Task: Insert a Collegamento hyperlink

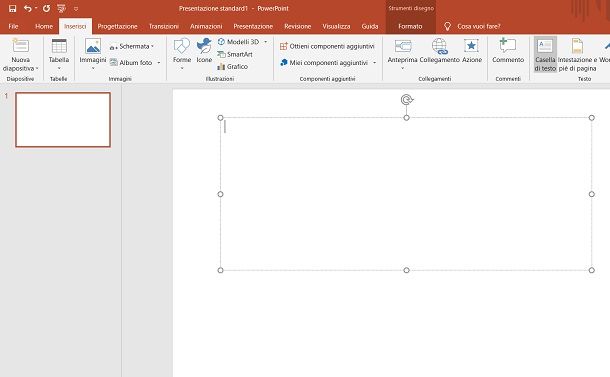Action: coord(440,51)
